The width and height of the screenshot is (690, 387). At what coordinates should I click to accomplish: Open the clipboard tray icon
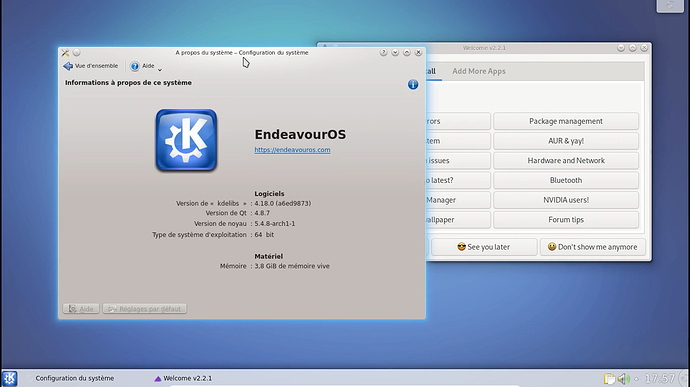[x=609, y=379]
